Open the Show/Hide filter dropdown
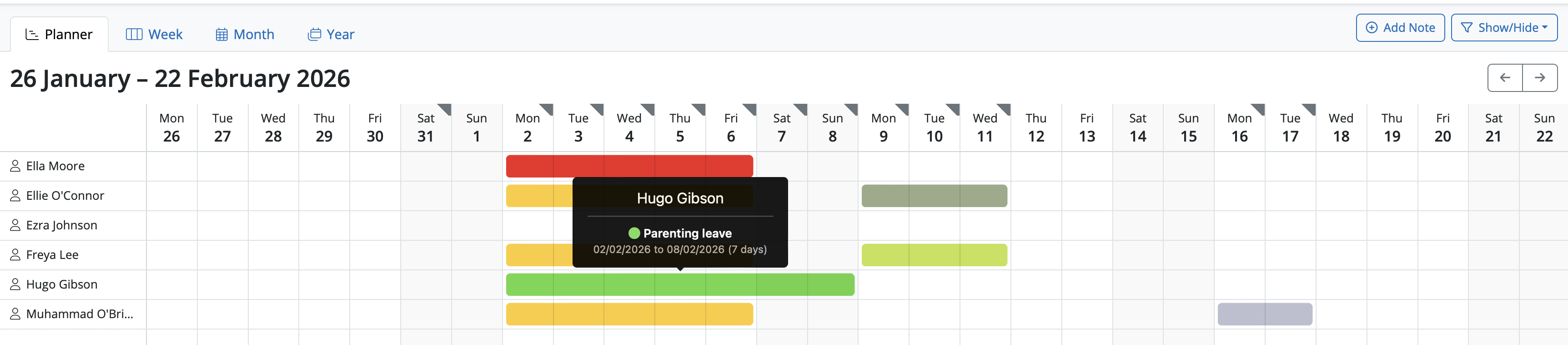The height and width of the screenshot is (345, 1568). point(1503,27)
